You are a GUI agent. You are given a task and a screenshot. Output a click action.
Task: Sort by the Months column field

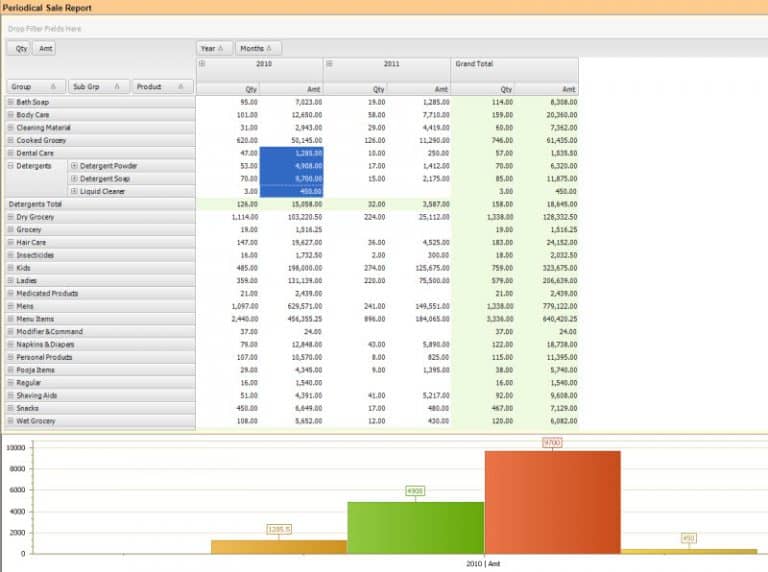pyautogui.click(x=259, y=48)
